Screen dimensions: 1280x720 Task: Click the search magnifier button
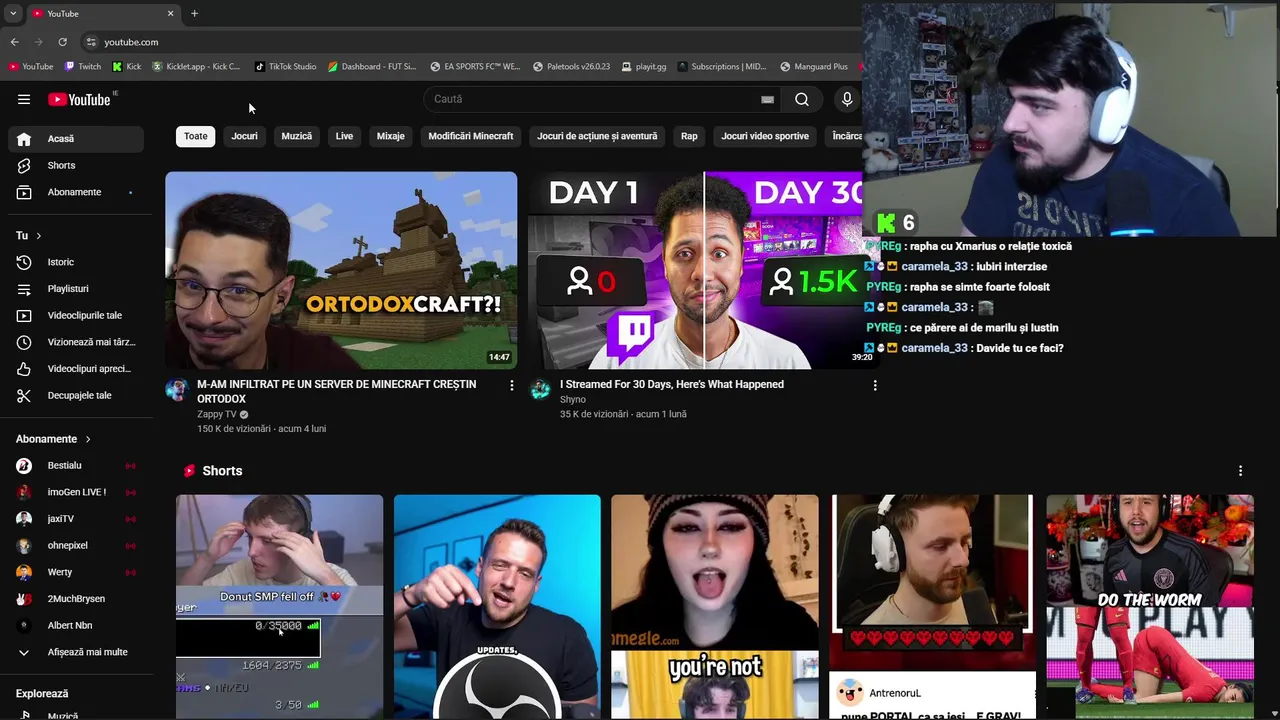tap(802, 99)
